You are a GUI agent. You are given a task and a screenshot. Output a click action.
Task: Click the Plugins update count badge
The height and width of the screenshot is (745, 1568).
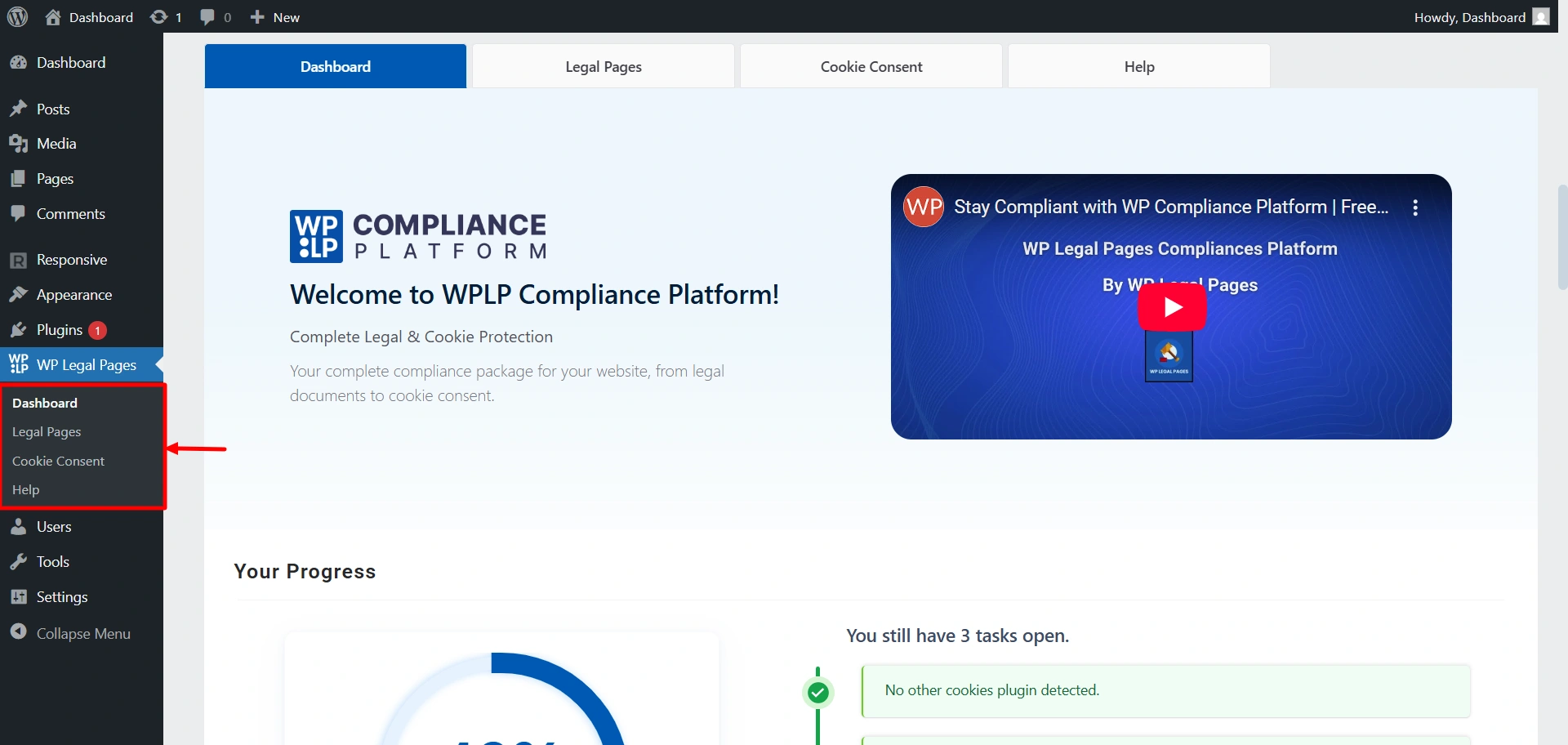pos(97,331)
